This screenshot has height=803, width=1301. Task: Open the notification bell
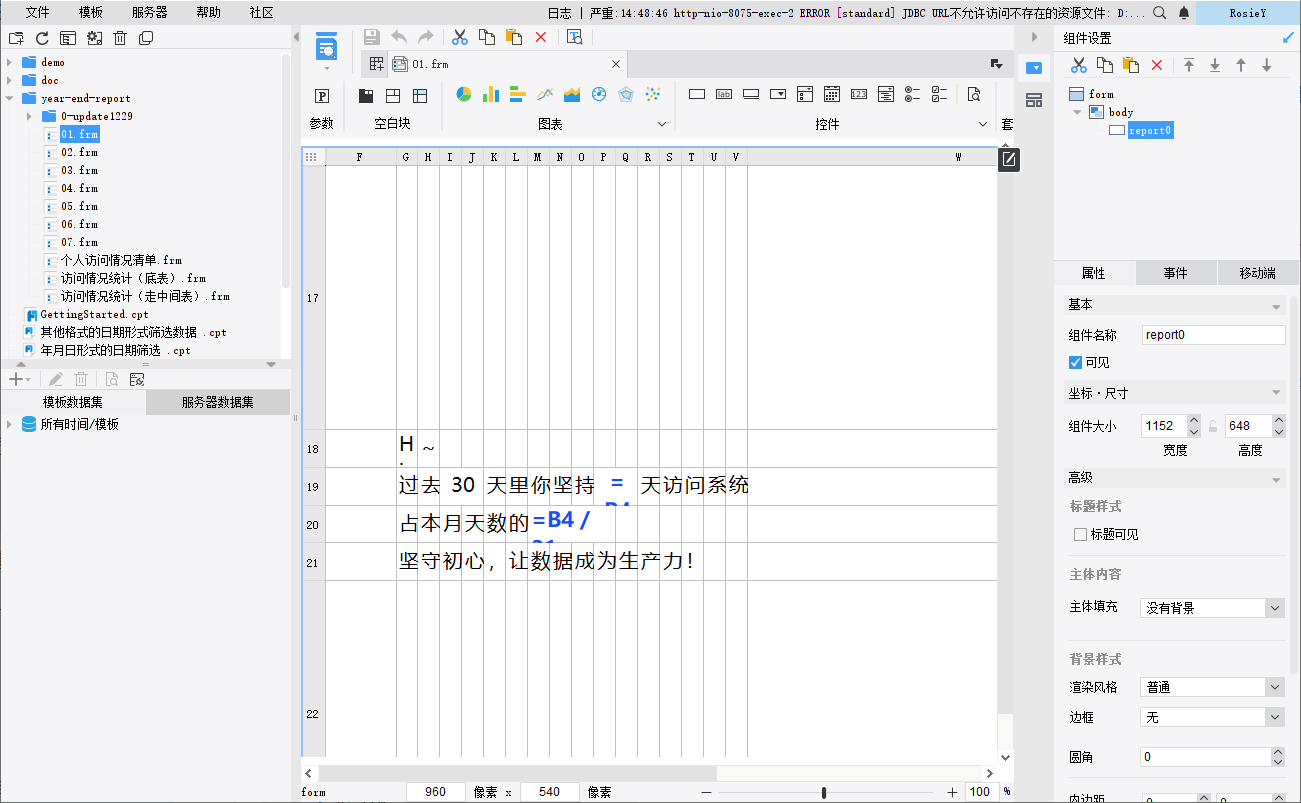click(x=1184, y=13)
